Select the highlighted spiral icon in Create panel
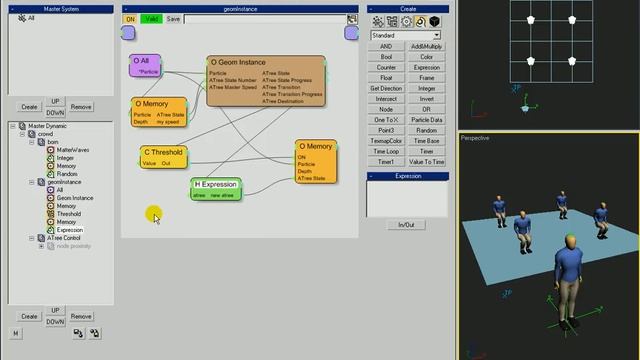 (x=420, y=22)
